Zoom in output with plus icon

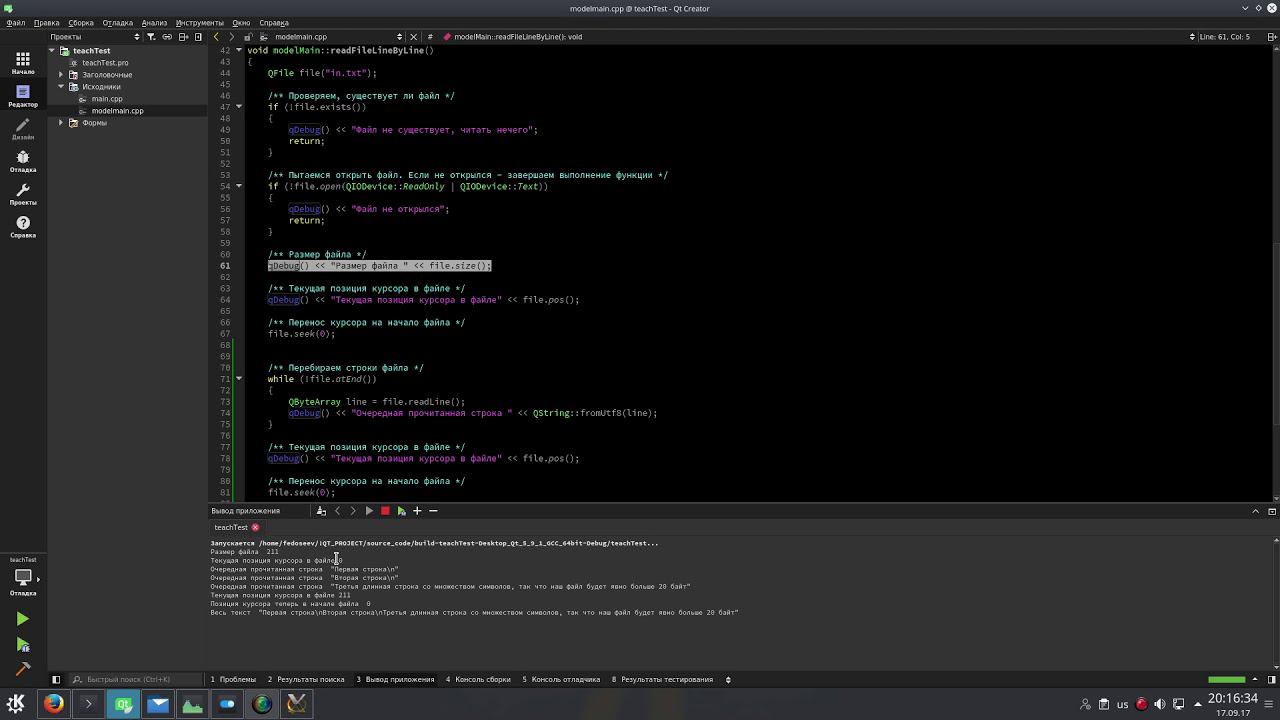[417, 511]
